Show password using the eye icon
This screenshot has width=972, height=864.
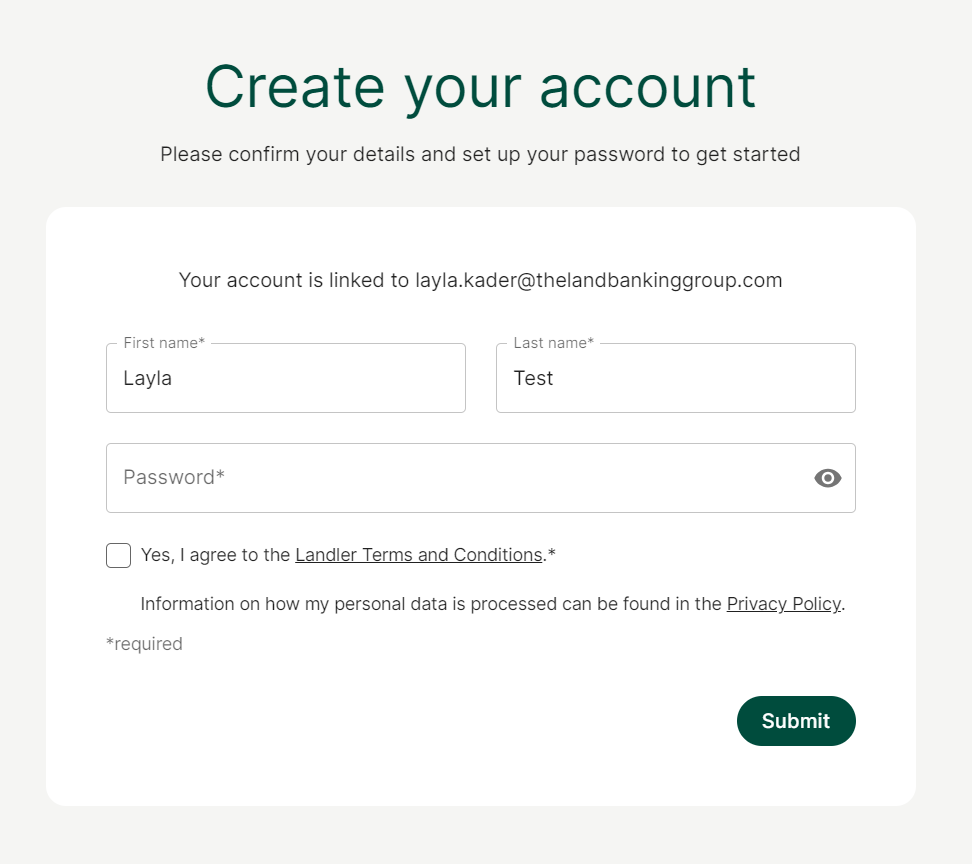coord(828,478)
